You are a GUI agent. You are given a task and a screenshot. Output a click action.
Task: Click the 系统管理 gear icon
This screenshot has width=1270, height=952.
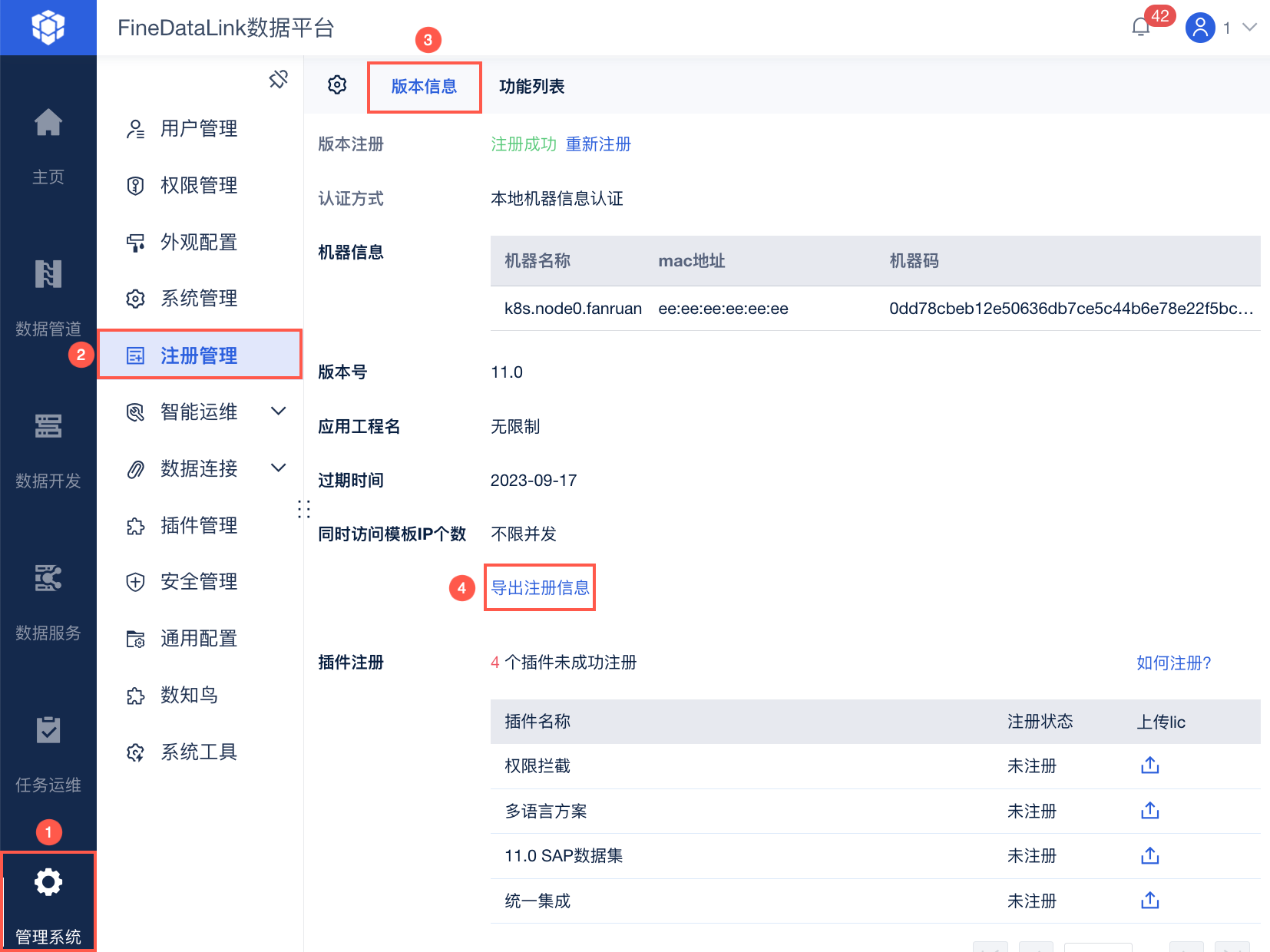click(135, 299)
